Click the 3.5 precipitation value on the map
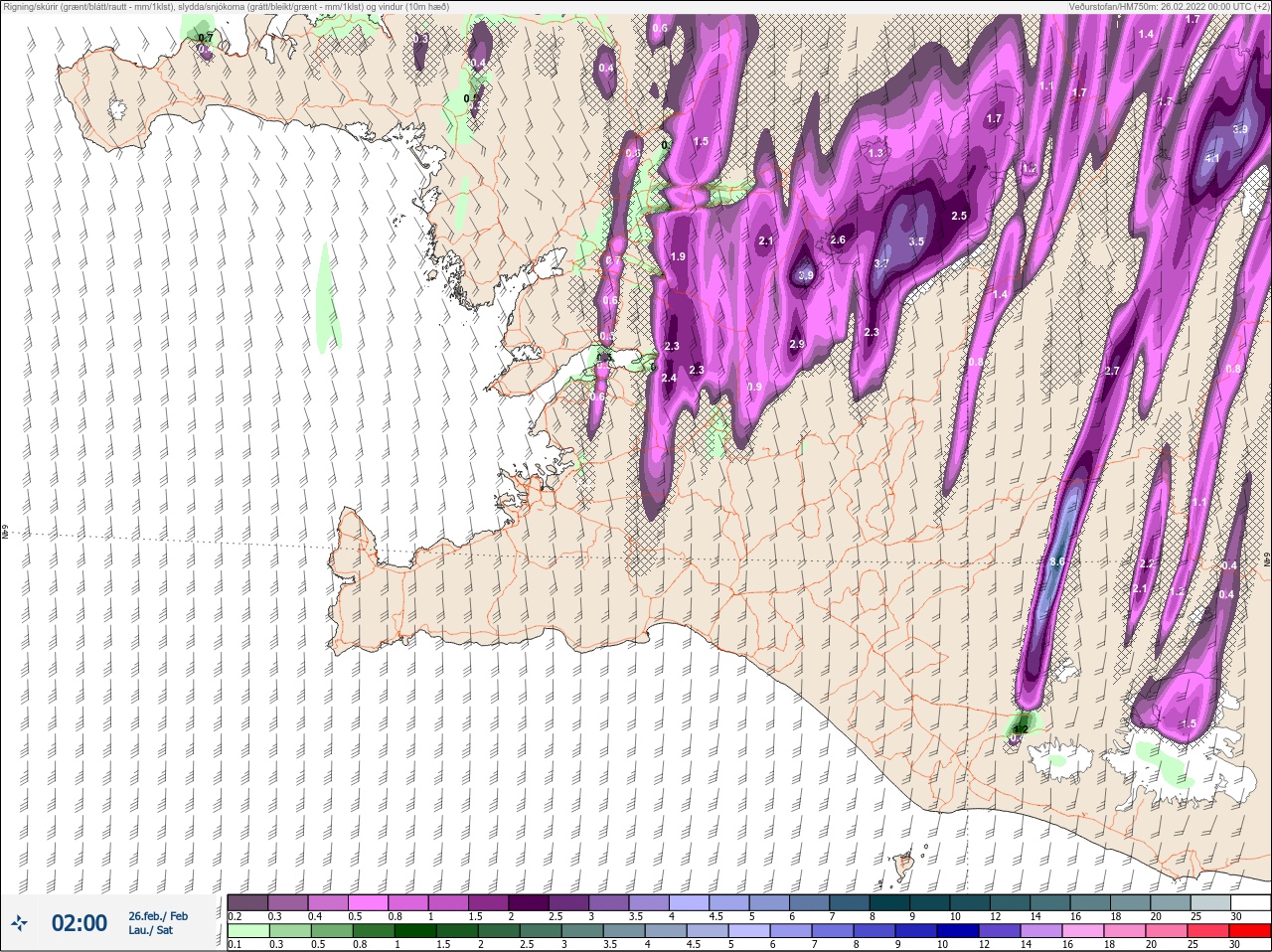 916,241
